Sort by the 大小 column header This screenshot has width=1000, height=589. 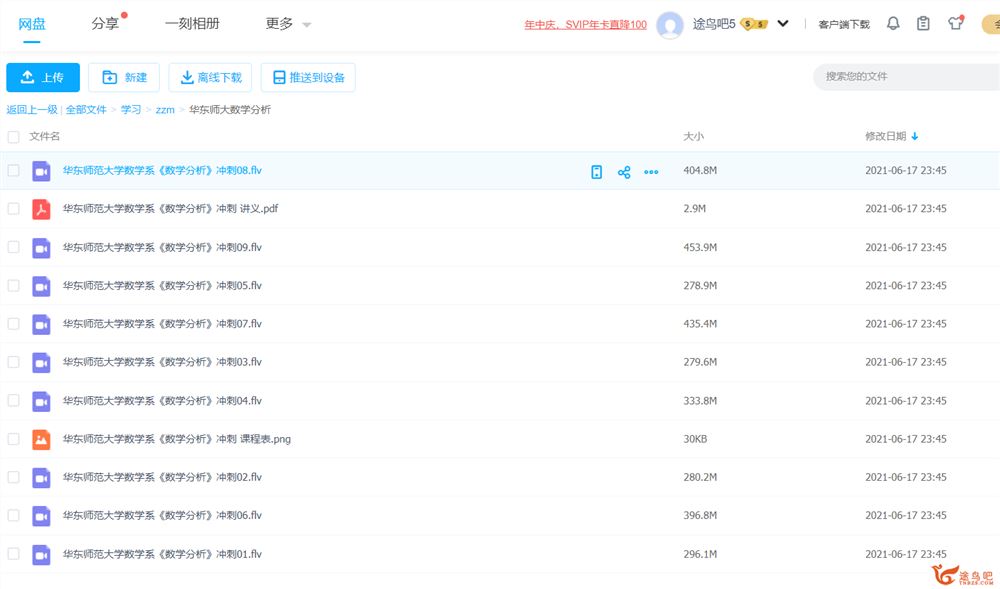pyautogui.click(x=693, y=136)
